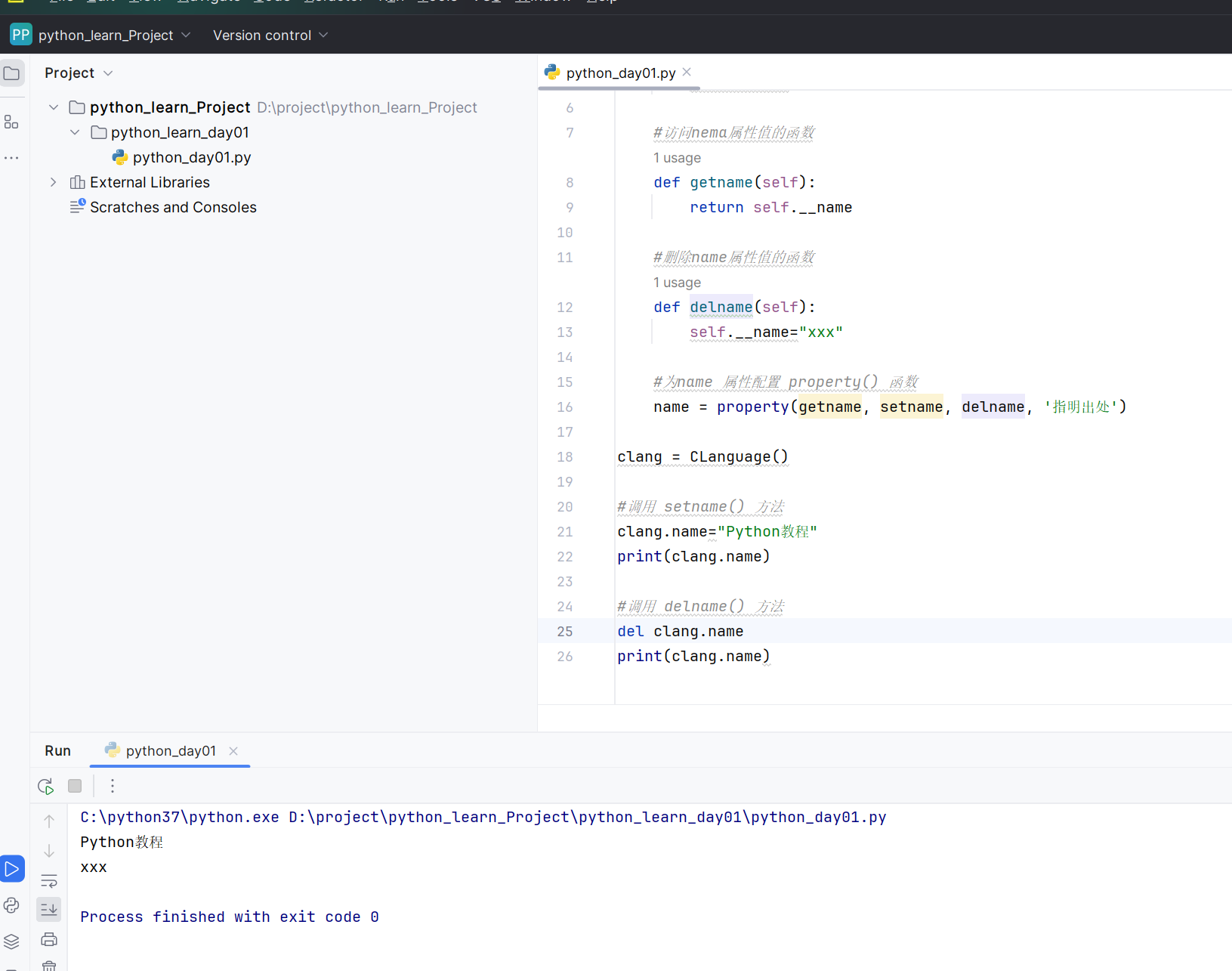Click the External Libraries icon in the tree
Screen dimensions: 1232x971
point(77,182)
